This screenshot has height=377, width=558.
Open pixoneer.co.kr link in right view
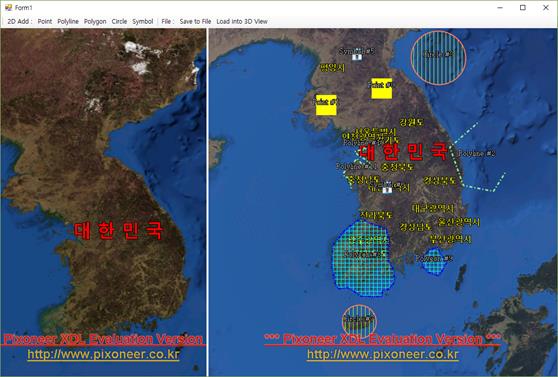[x=383, y=354]
